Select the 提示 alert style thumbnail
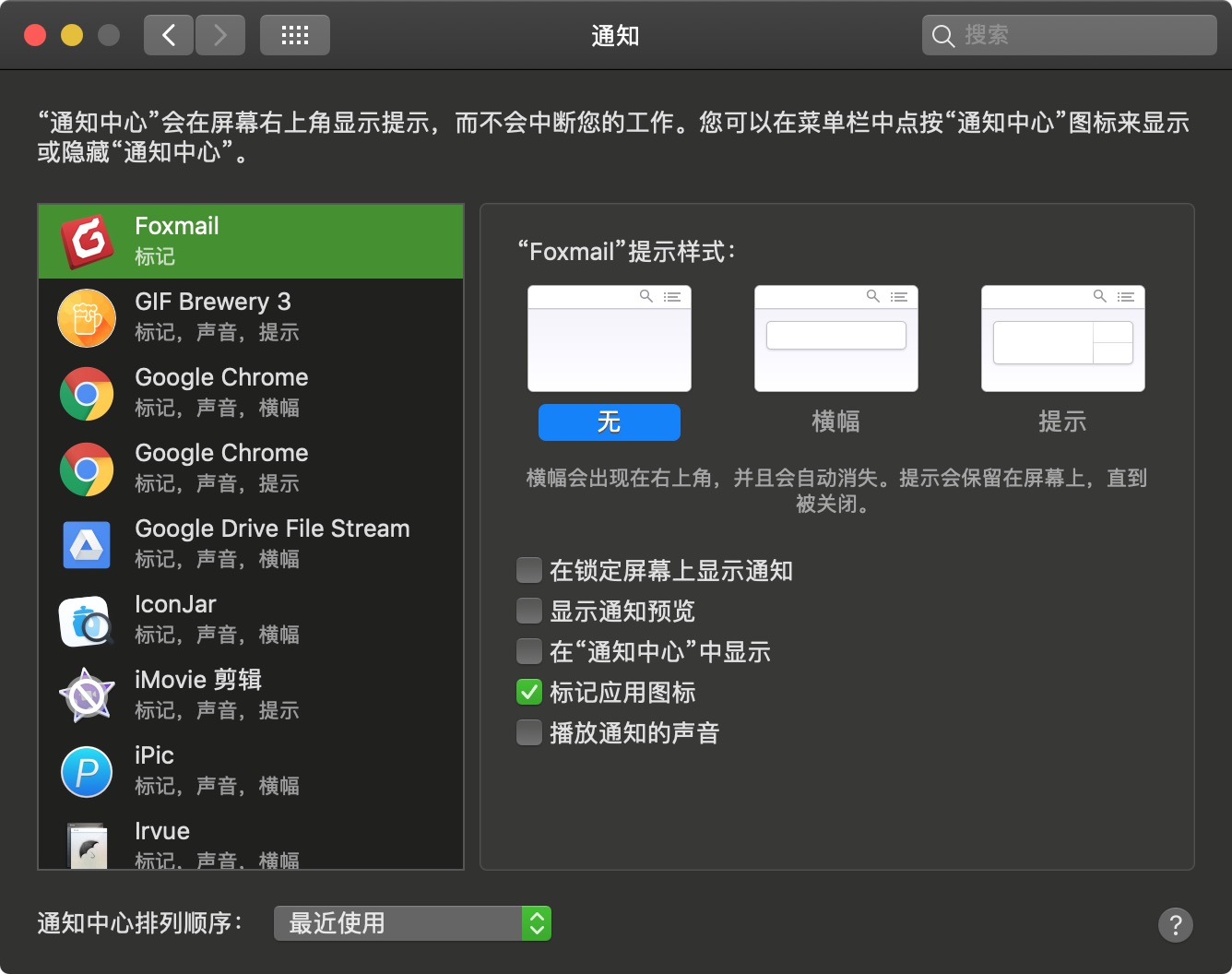This screenshot has height=974, width=1232. pos(1063,339)
